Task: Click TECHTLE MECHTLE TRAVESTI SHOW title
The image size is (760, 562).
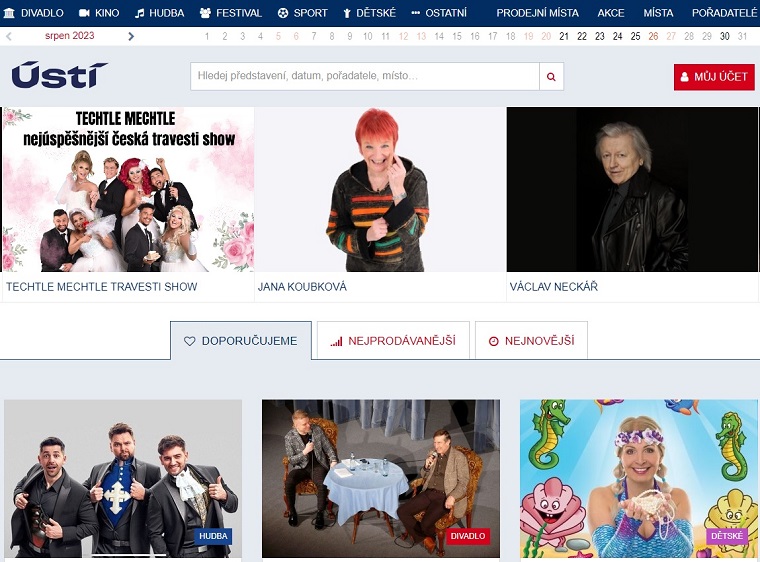Action: (x=102, y=287)
